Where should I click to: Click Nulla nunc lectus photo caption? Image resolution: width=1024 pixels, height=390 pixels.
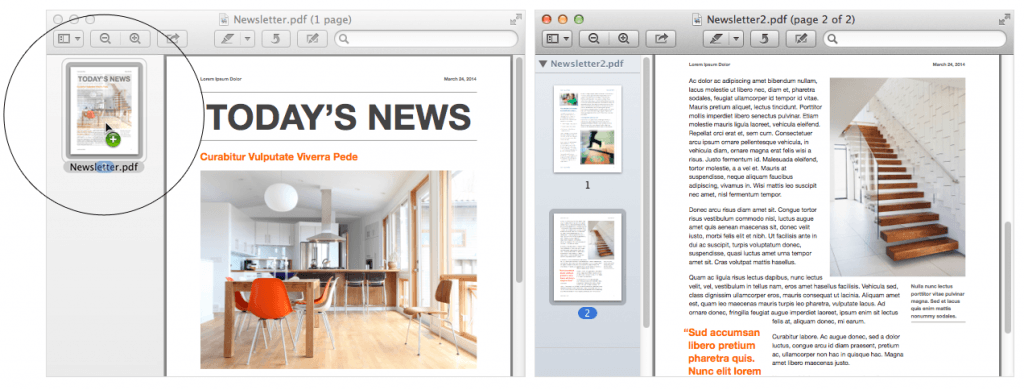point(938,301)
